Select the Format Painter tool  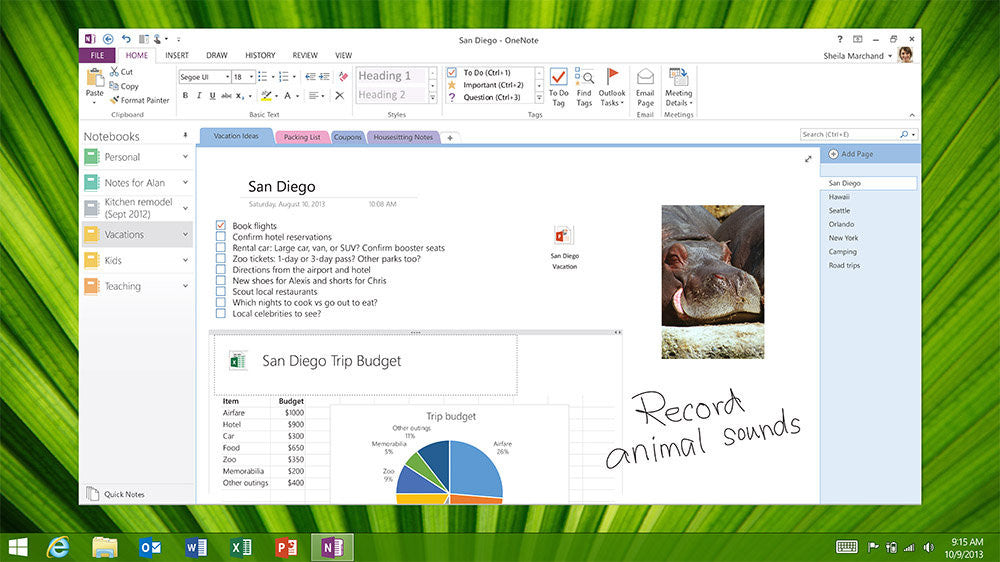tap(140, 100)
